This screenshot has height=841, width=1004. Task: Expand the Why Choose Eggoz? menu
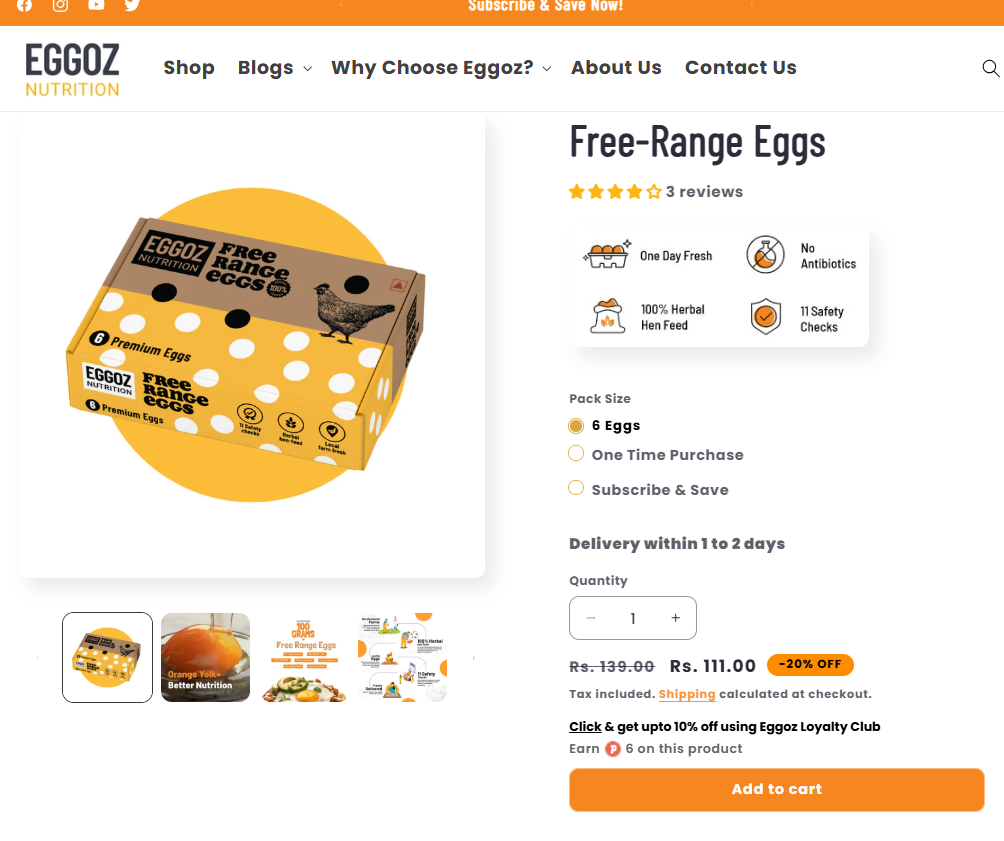(441, 68)
